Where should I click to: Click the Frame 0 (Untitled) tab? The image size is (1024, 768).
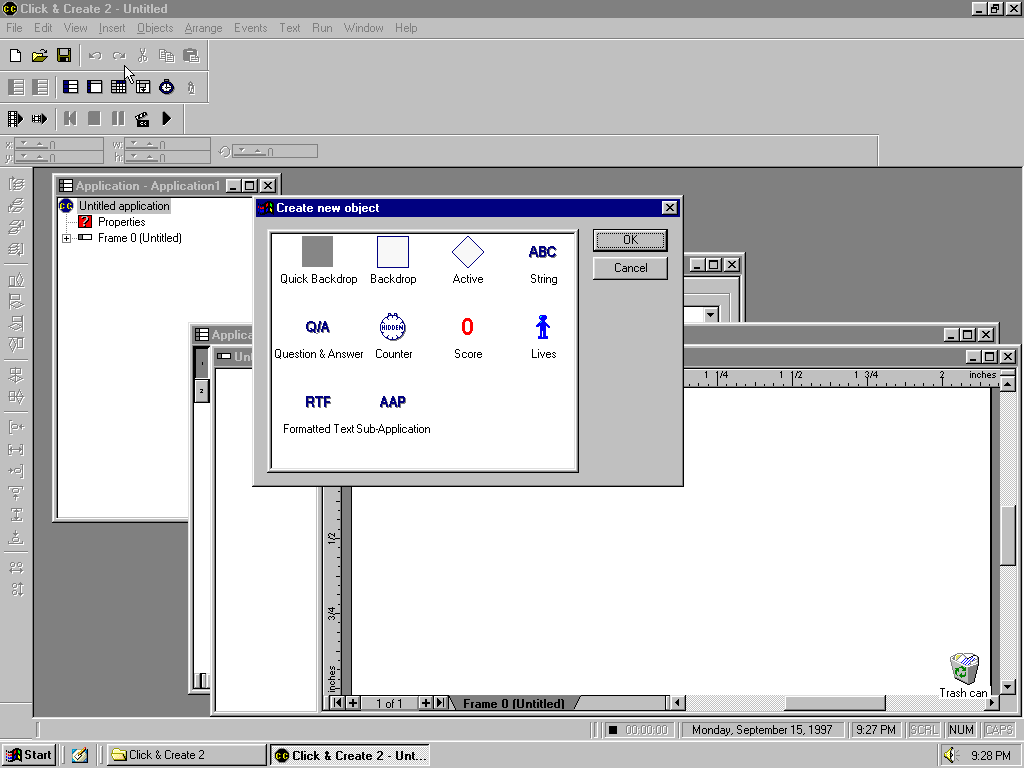click(513, 703)
